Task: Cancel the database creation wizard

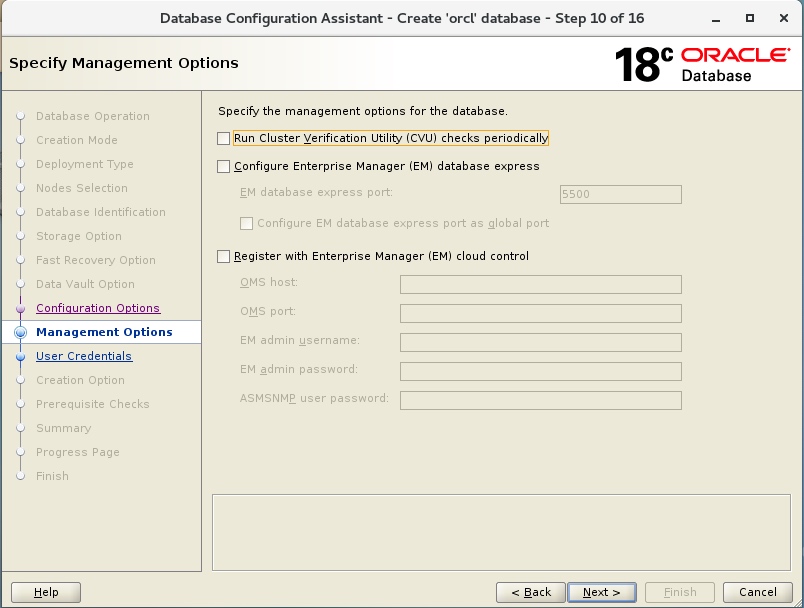Action: coord(757,592)
